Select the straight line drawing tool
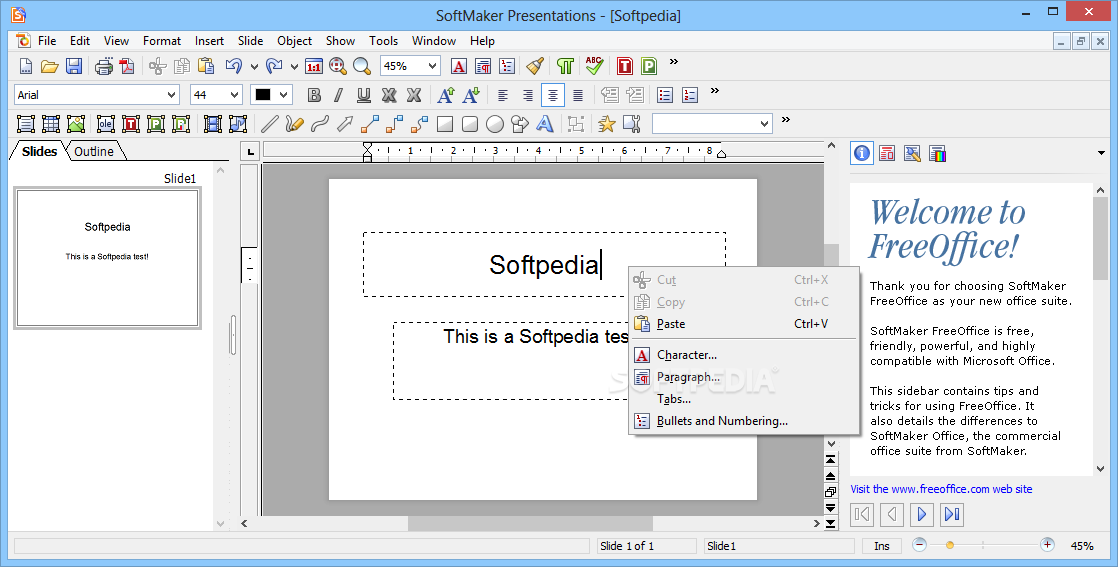The width and height of the screenshot is (1118, 567). 270,124
